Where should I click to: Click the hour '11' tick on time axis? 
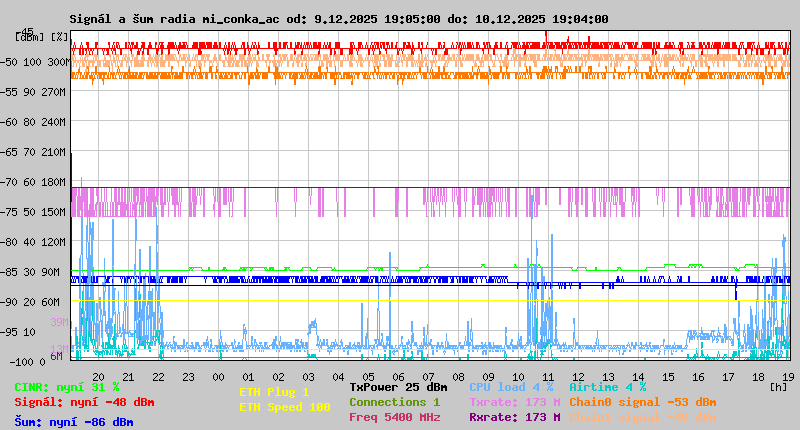[x=548, y=377]
